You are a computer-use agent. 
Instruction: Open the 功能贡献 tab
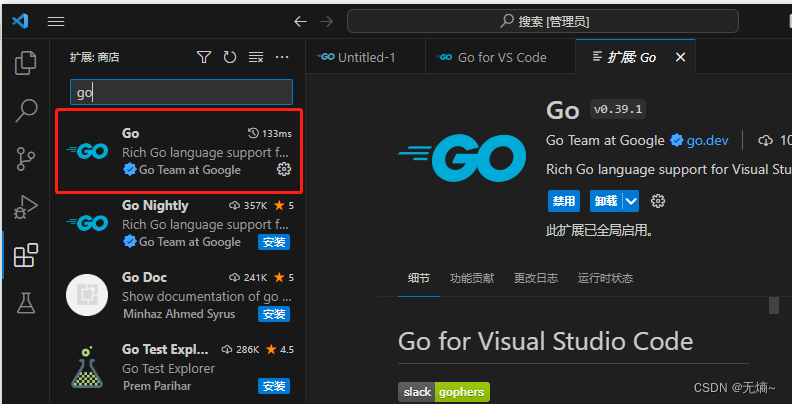[472, 278]
